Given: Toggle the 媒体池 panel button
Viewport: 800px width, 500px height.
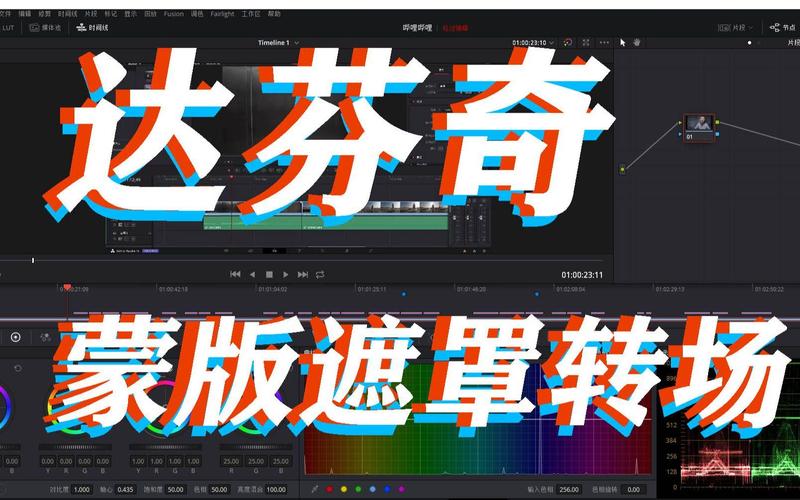Looking at the screenshot, I should pyautogui.click(x=45, y=28).
